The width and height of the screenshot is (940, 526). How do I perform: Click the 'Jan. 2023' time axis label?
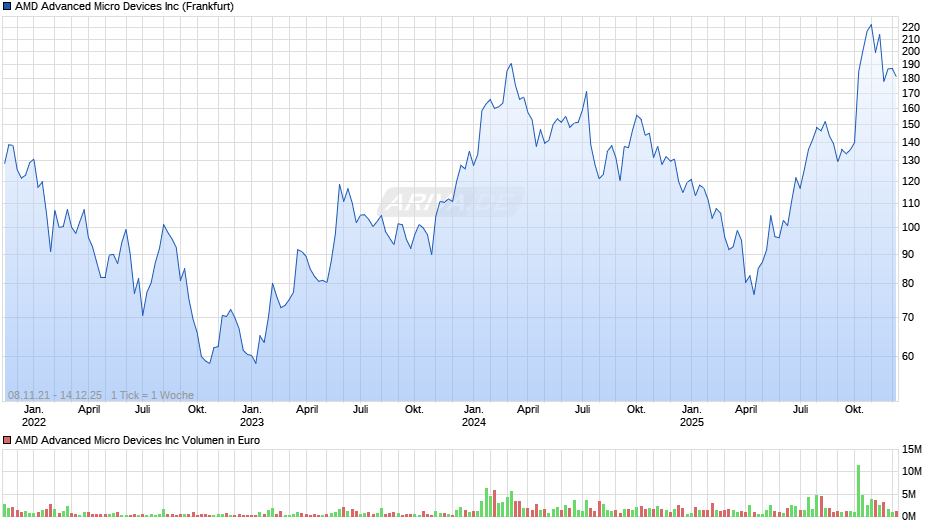coord(252,416)
